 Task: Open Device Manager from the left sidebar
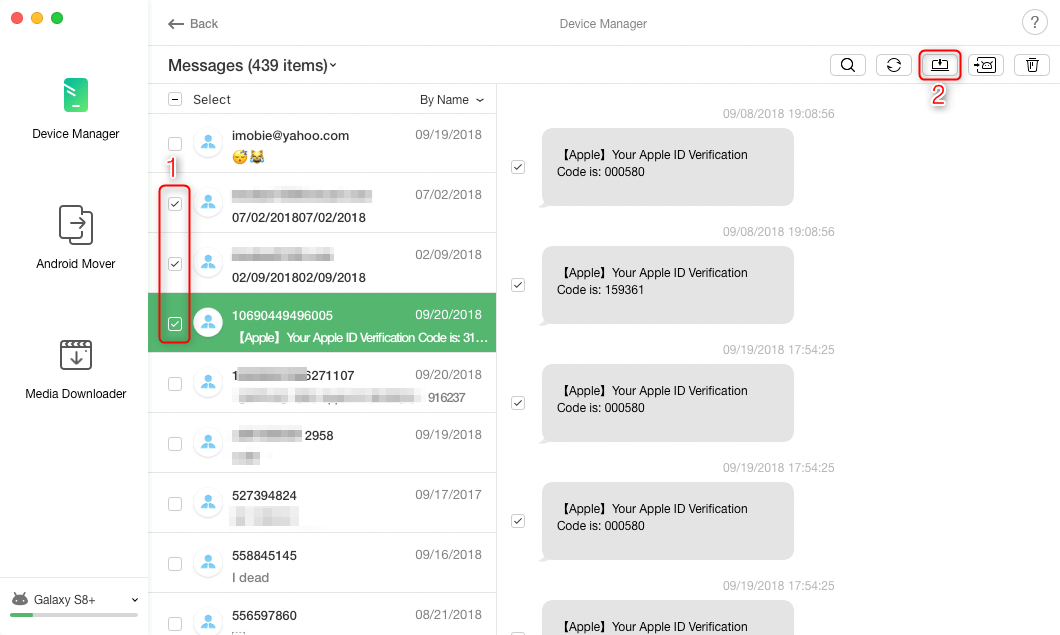pyautogui.click(x=74, y=107)
